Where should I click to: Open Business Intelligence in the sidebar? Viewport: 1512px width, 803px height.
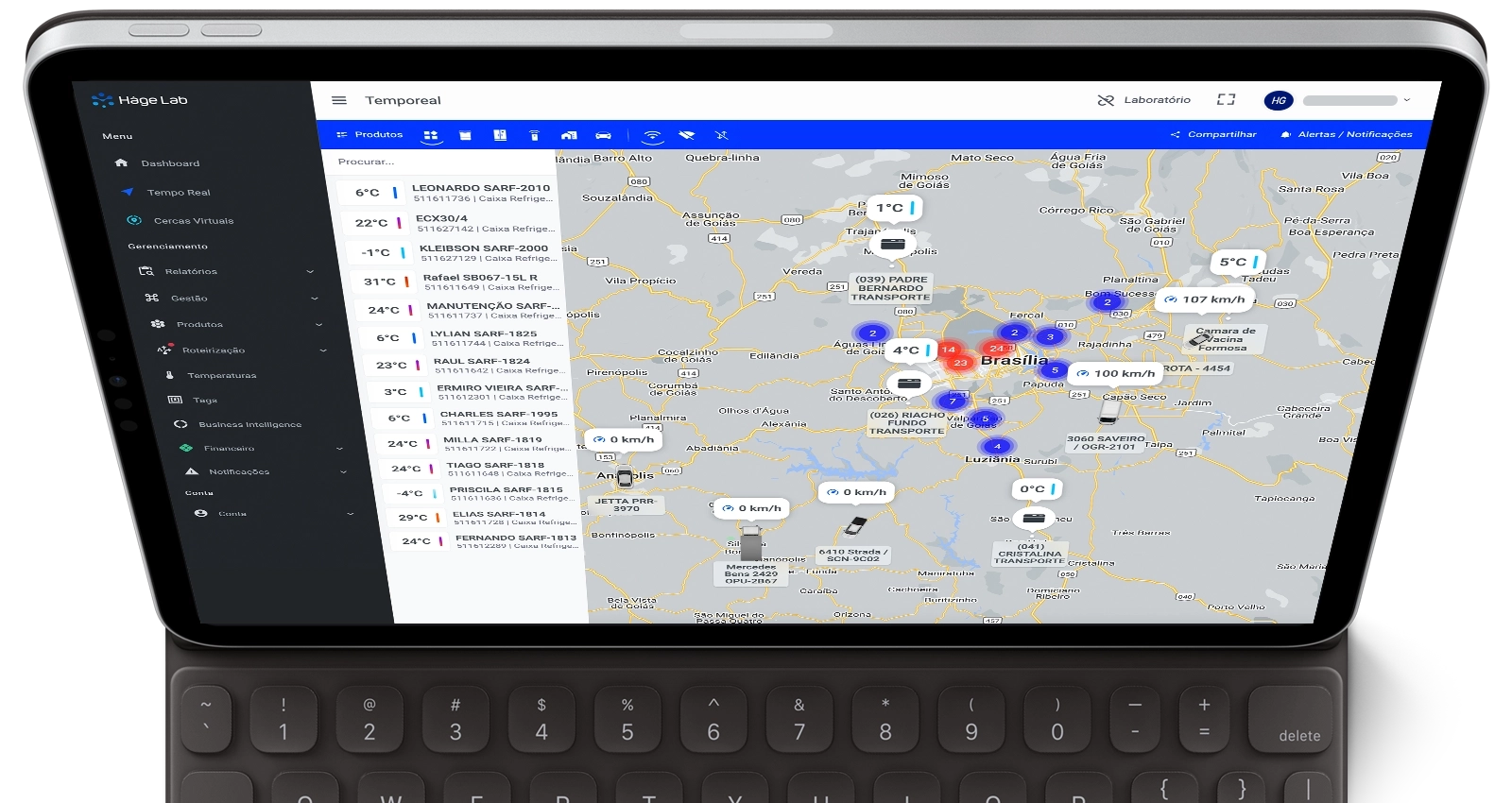point(250,425)
